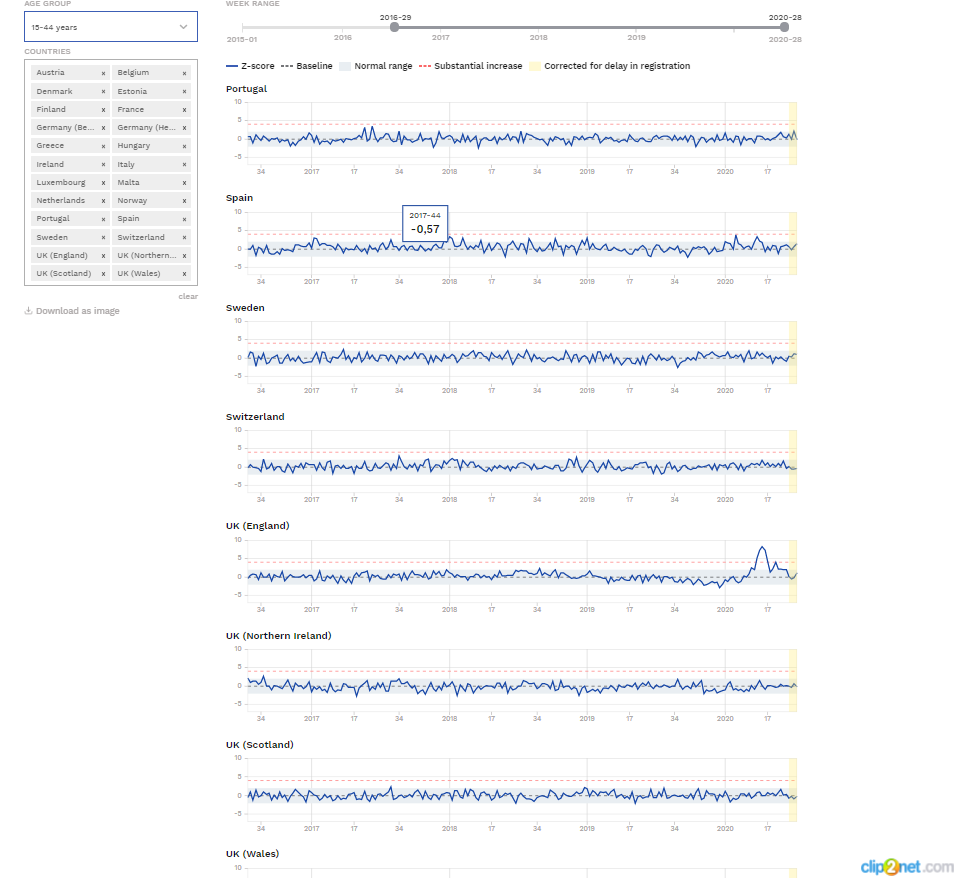Toggle the Substantial increase legend entry
Screen dimensions: 969x878
[x=471, y=66]
